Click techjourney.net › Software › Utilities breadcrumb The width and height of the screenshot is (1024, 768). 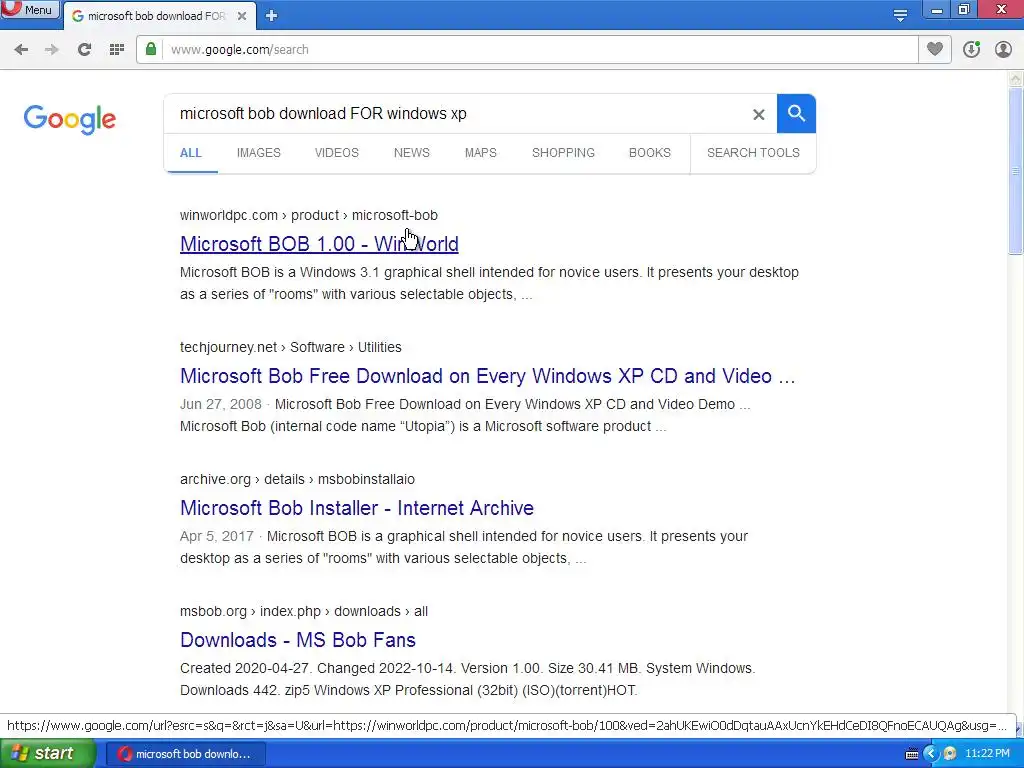[291, 347]
